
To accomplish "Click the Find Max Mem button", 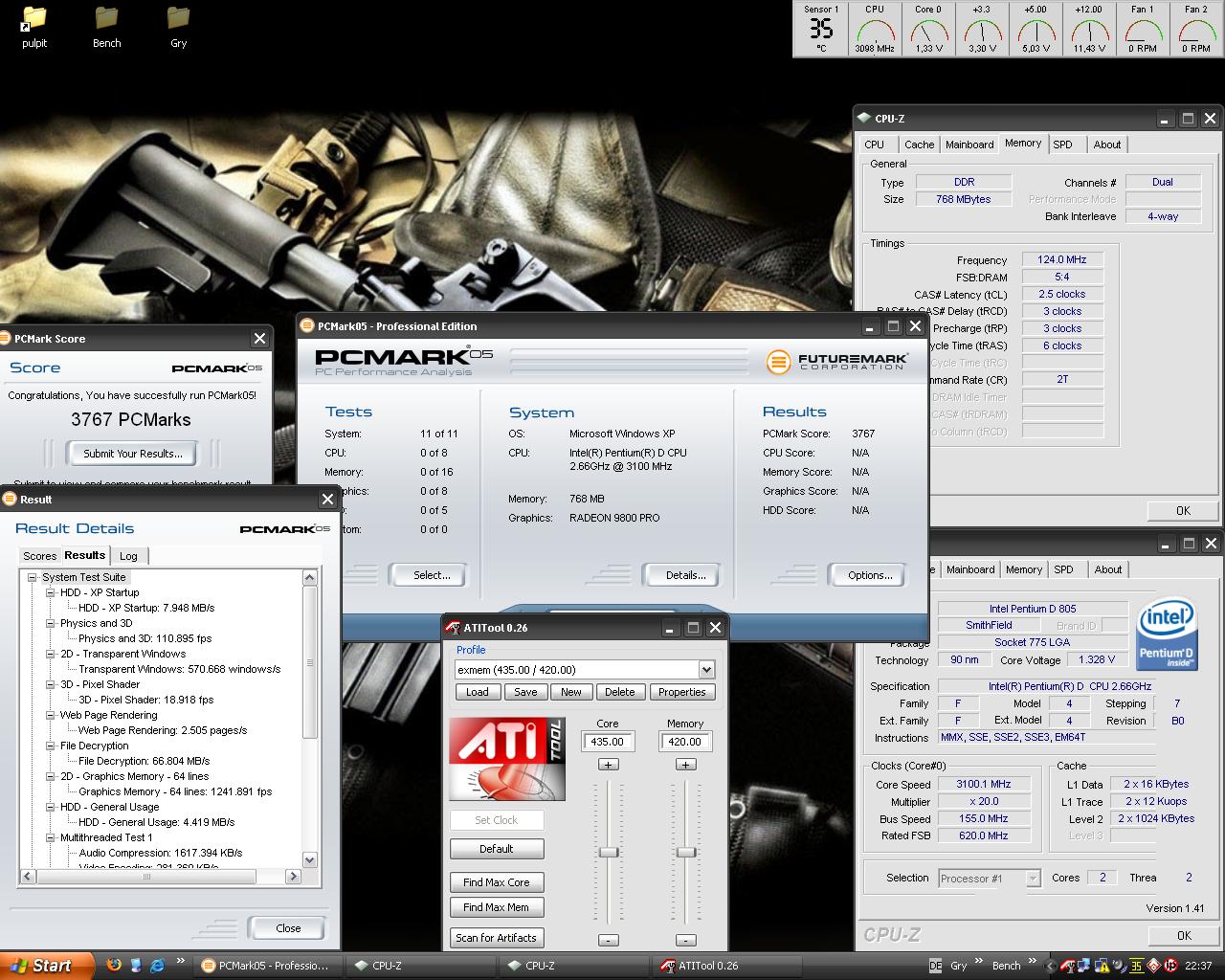I will point(496,907).
